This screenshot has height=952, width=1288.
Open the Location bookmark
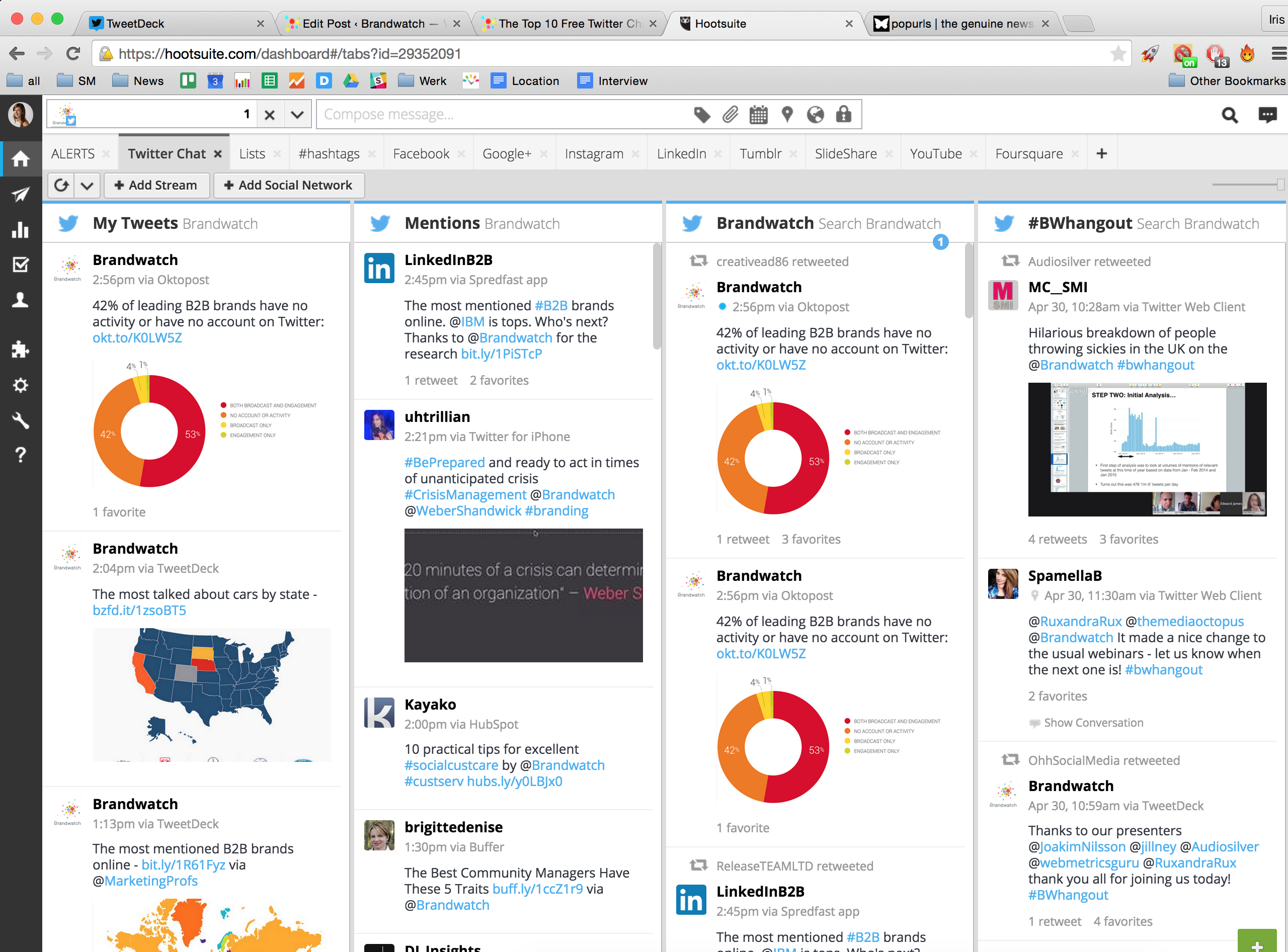click(x=525, y=81)
